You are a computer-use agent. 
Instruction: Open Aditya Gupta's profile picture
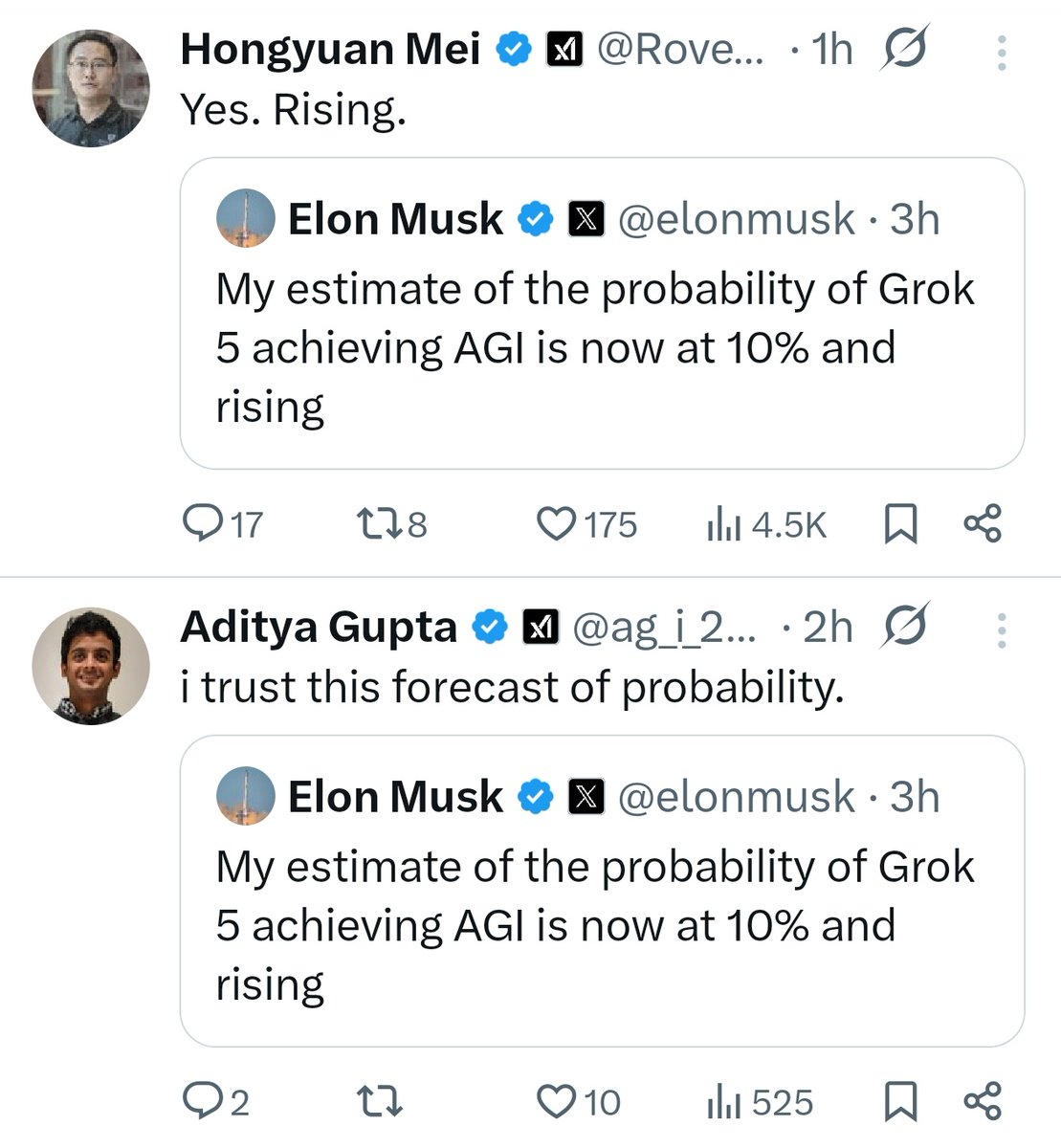coord(91,666)
